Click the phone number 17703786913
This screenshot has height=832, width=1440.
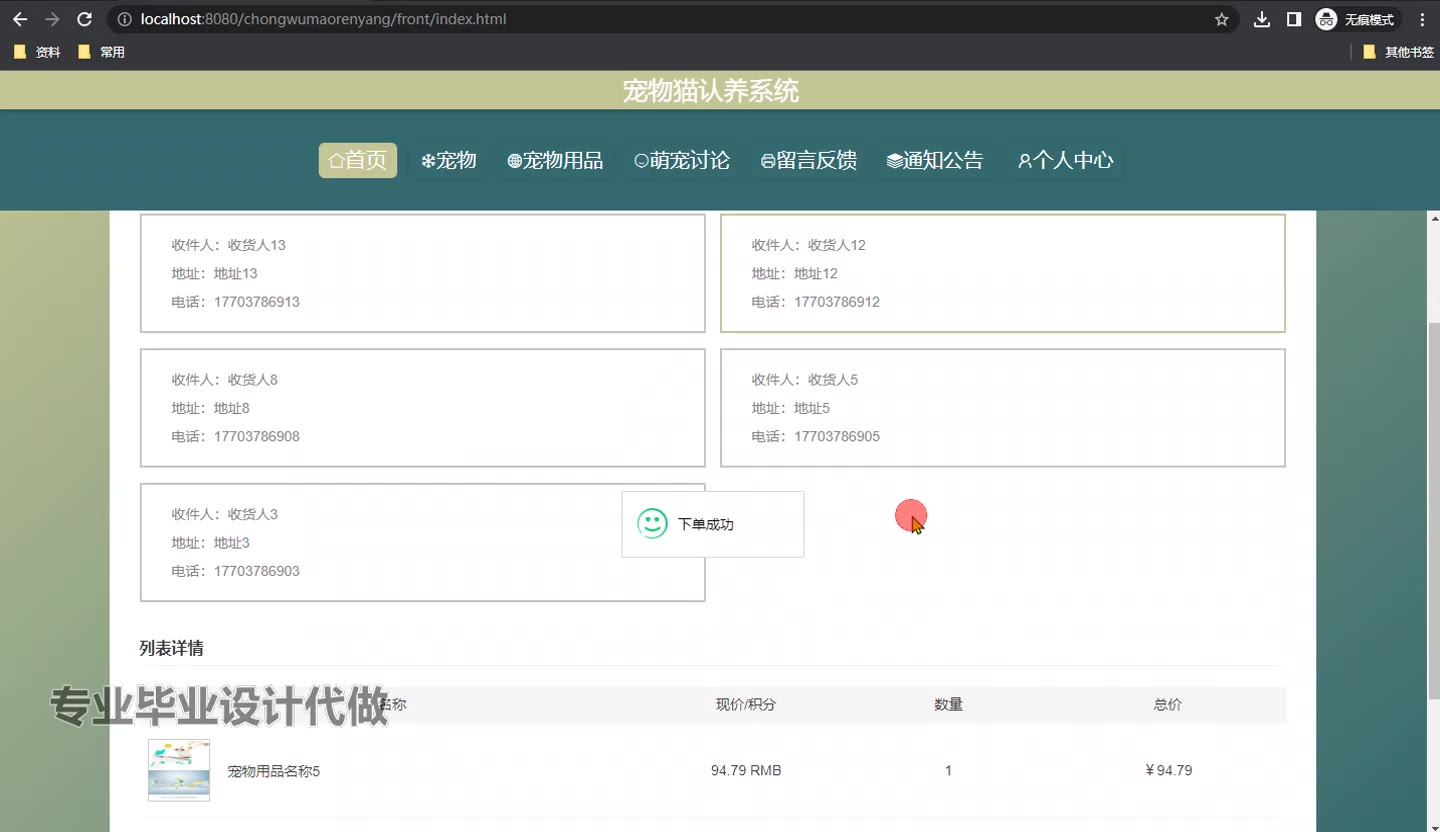tap(257, 302)
